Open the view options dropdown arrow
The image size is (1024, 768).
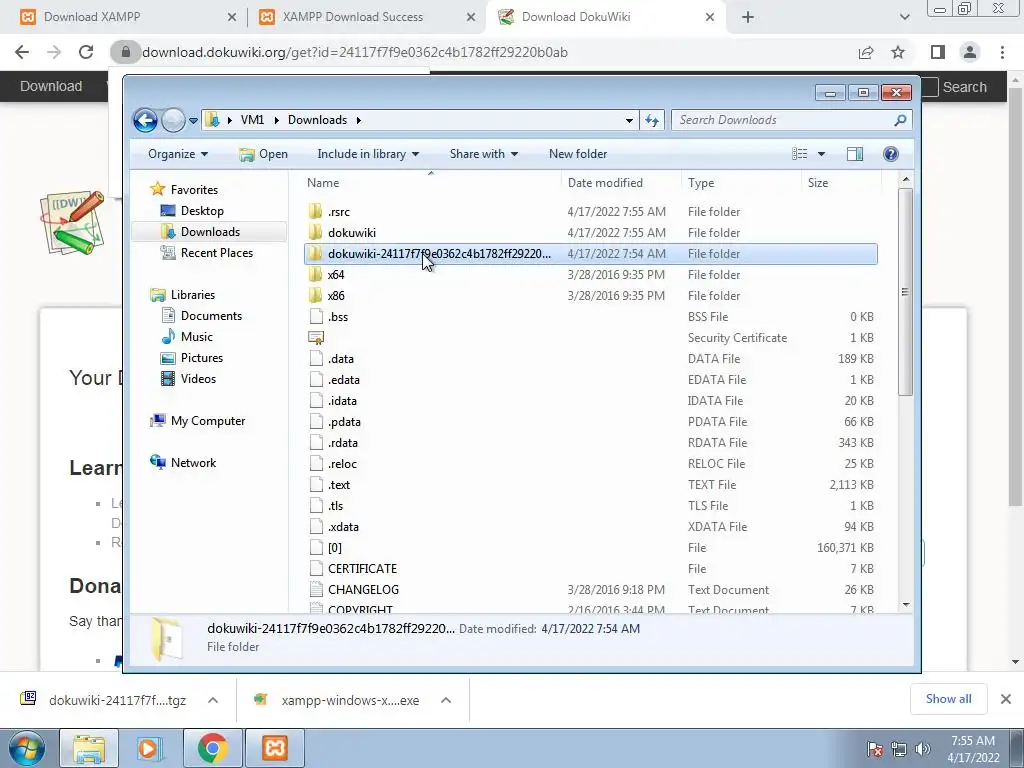(822, 154)
